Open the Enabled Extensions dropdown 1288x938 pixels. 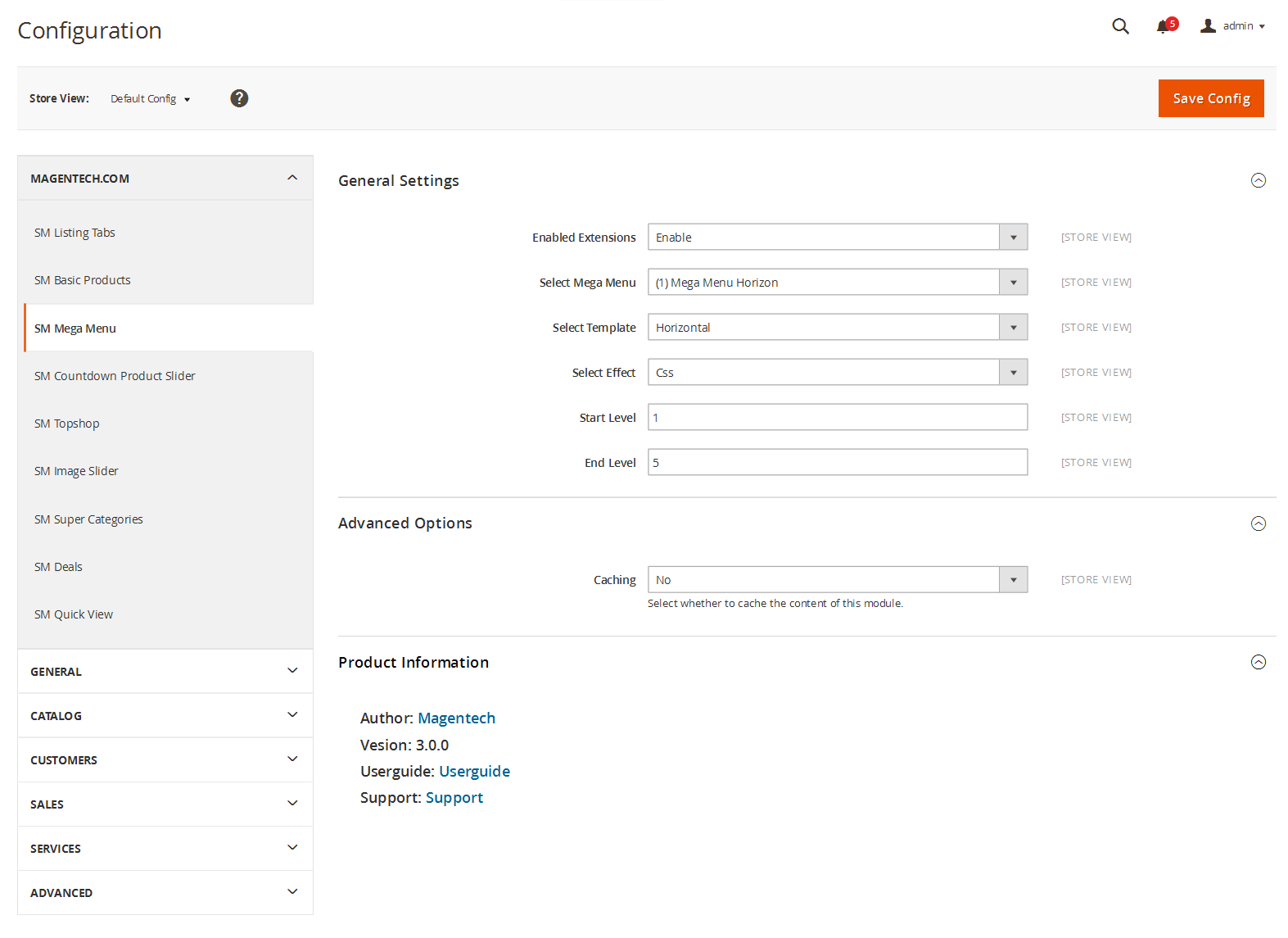click(837, 238)
